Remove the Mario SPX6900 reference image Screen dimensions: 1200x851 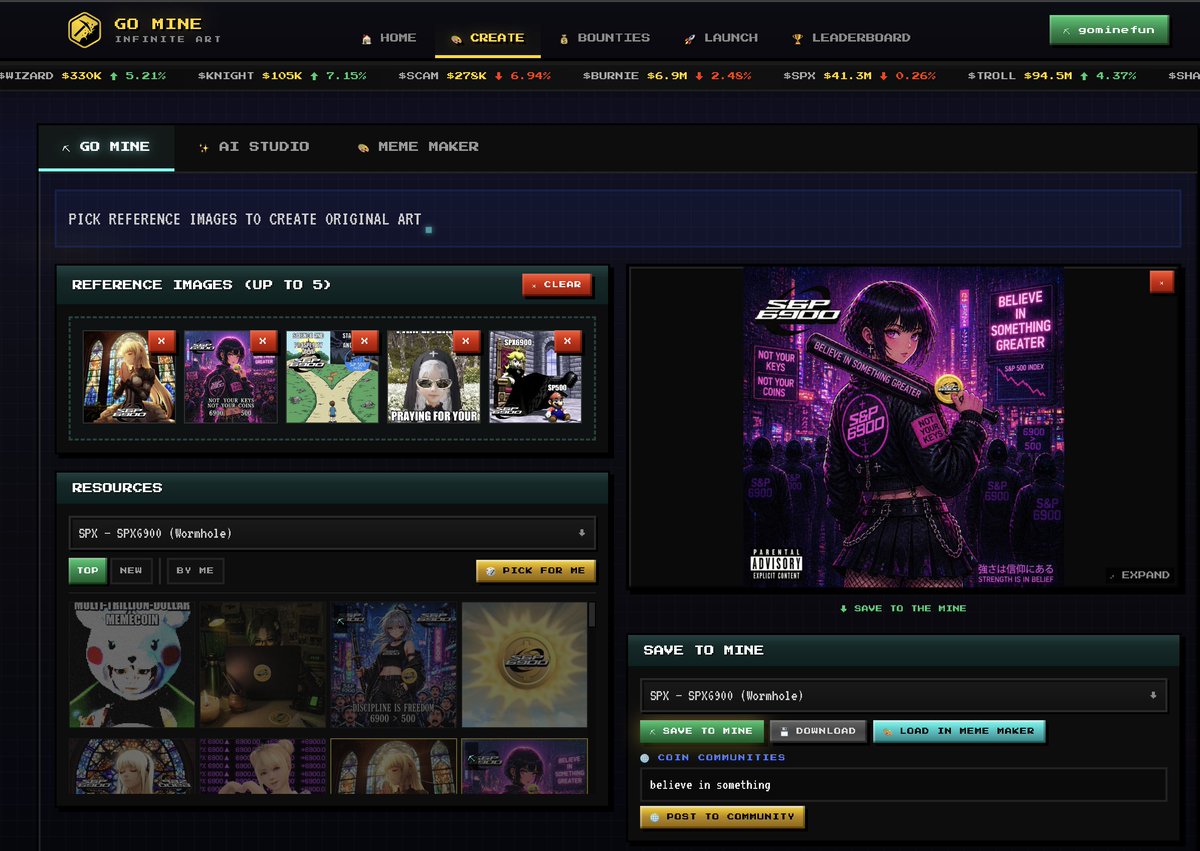coord(568,341)
